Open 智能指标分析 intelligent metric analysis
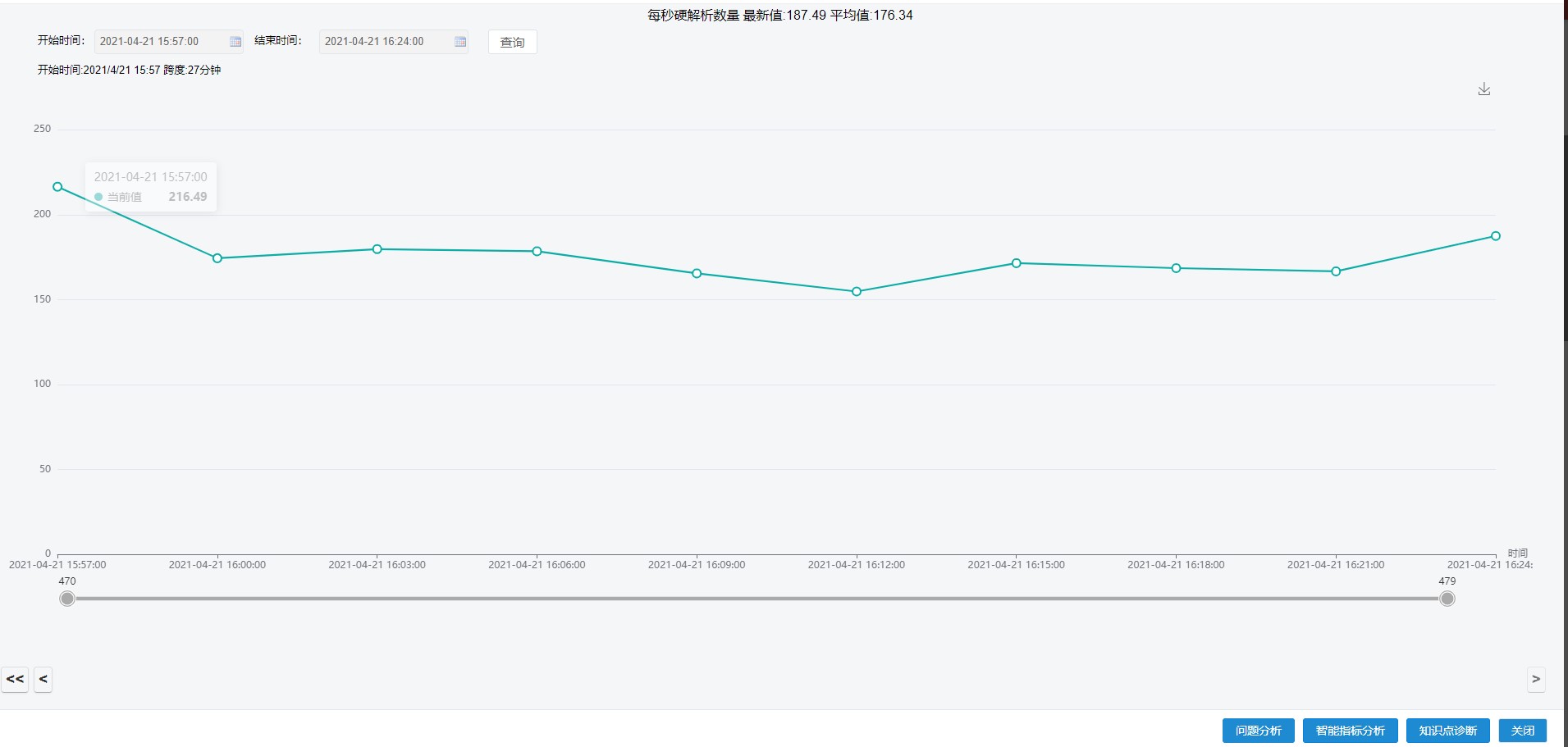The image size is (1568, 747). pos(1350,731)
